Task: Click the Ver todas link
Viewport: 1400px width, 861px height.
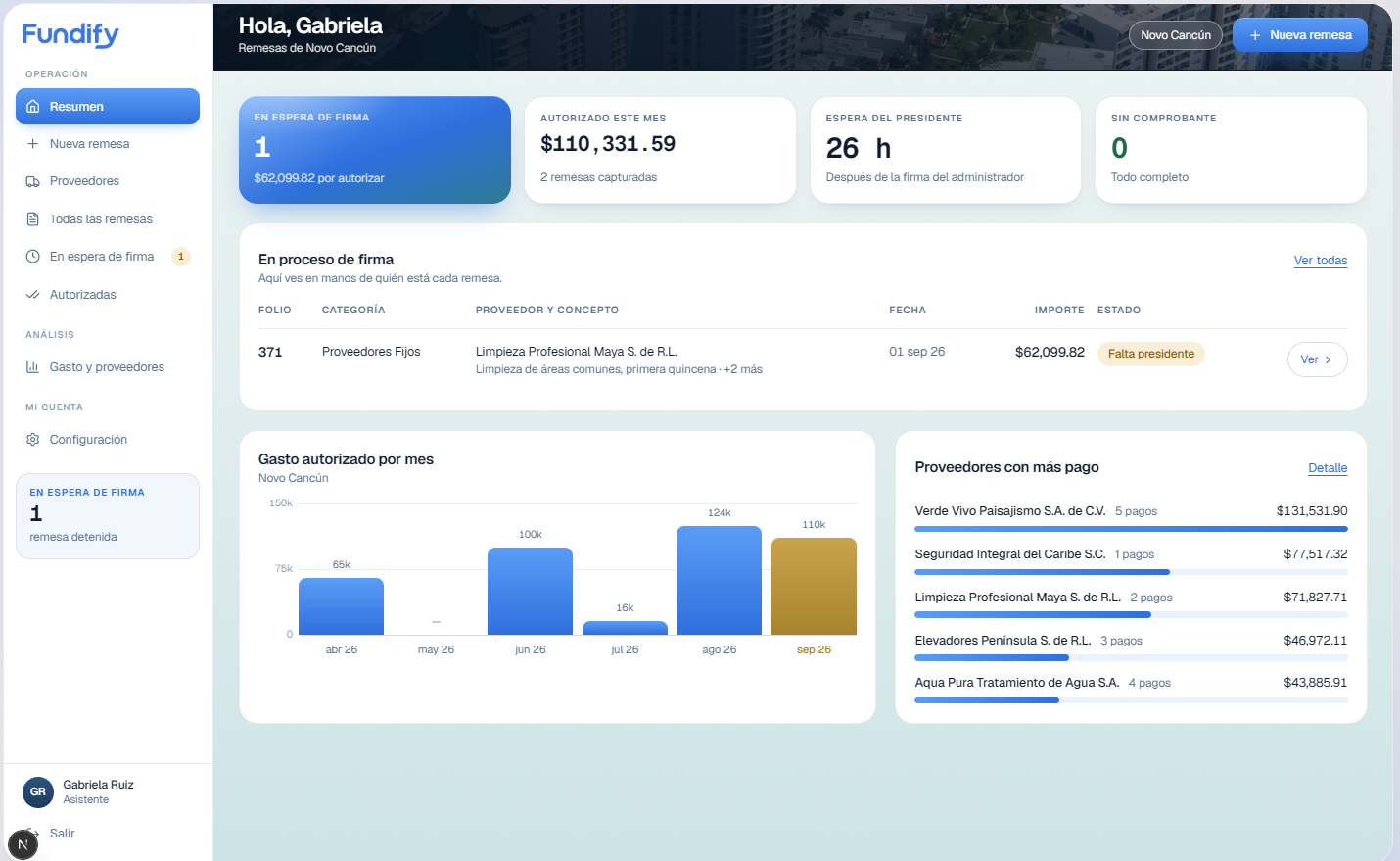Action: (1321, 261)
